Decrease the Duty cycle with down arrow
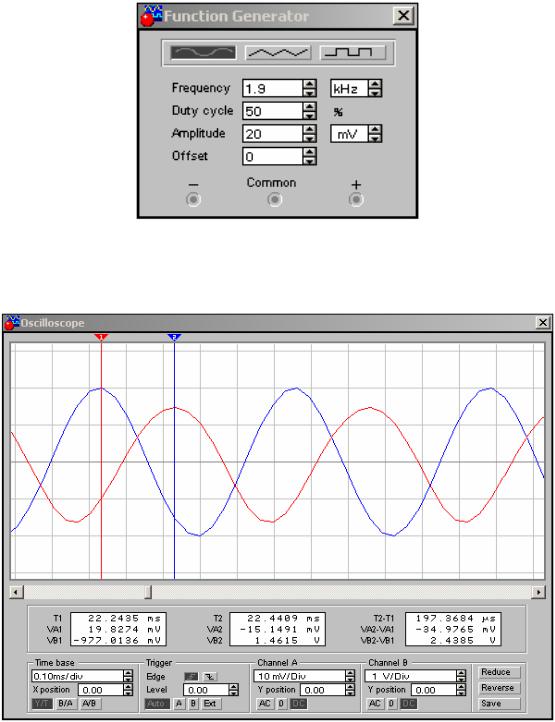555x722 pixels. tap(310, 115)
